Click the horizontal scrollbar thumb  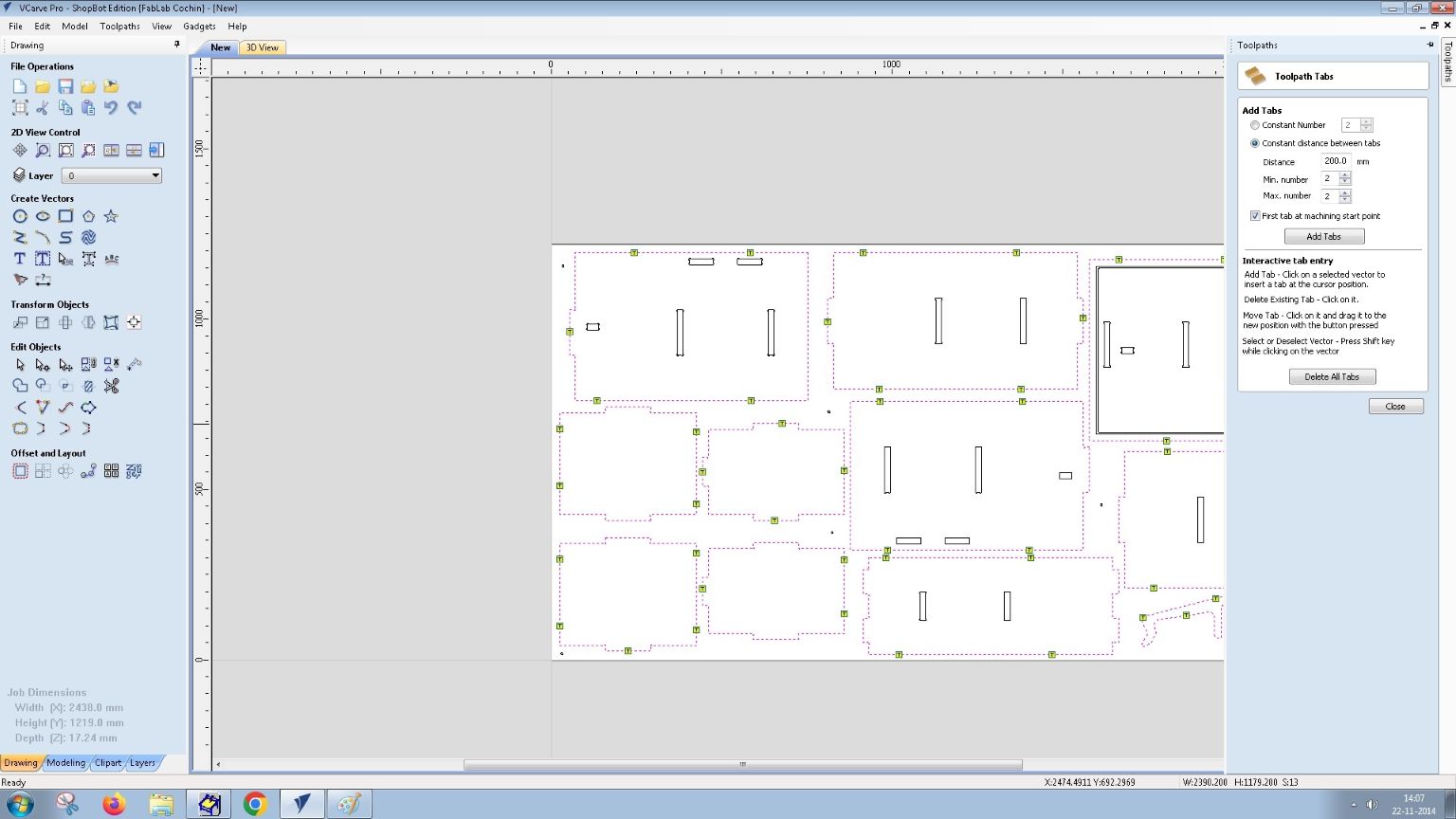tap(742, 764)
